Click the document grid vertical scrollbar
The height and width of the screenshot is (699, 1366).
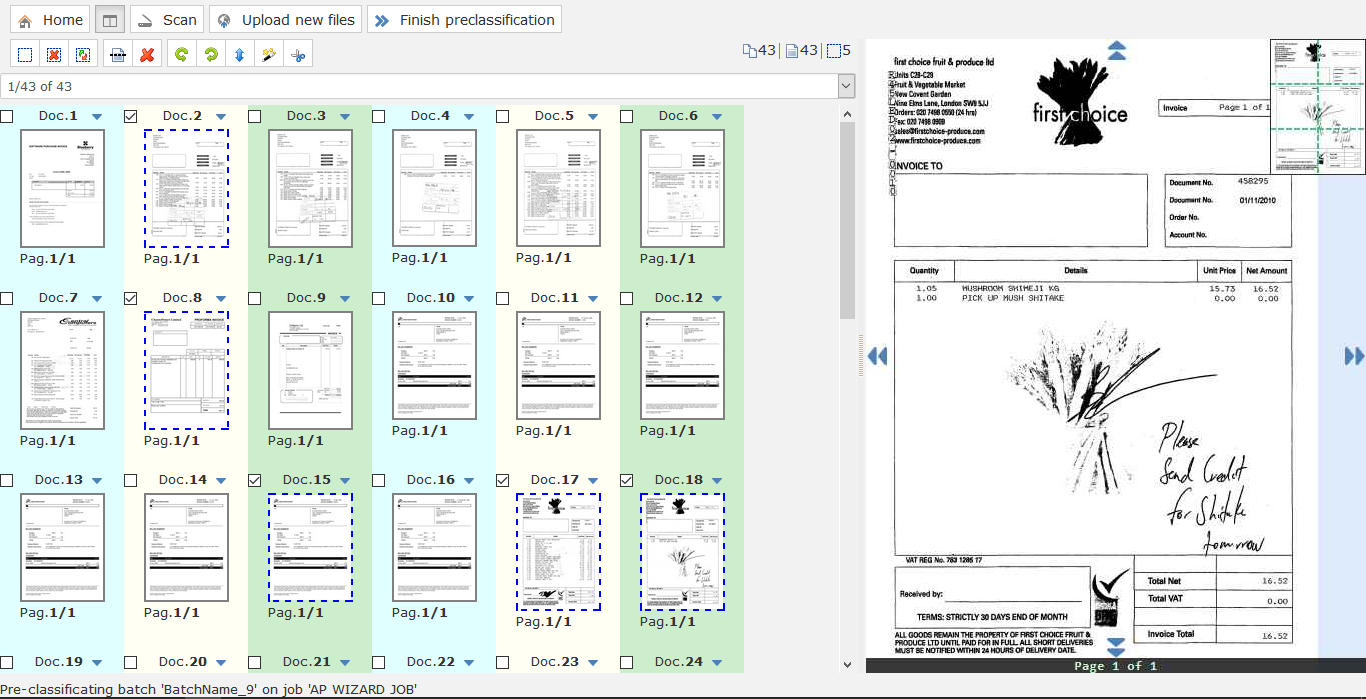pos(847,220)
